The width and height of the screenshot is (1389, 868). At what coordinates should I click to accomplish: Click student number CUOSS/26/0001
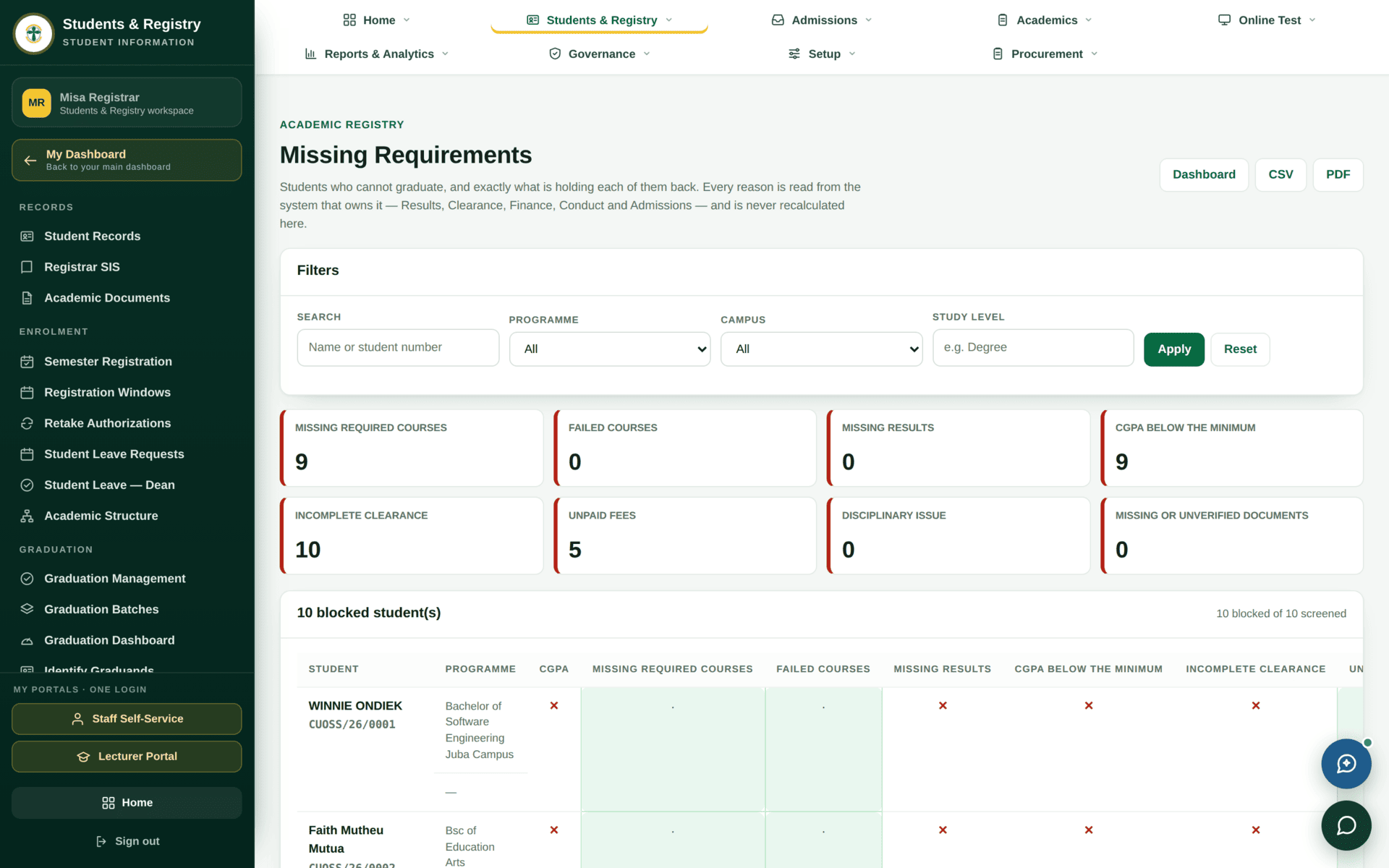352,725
